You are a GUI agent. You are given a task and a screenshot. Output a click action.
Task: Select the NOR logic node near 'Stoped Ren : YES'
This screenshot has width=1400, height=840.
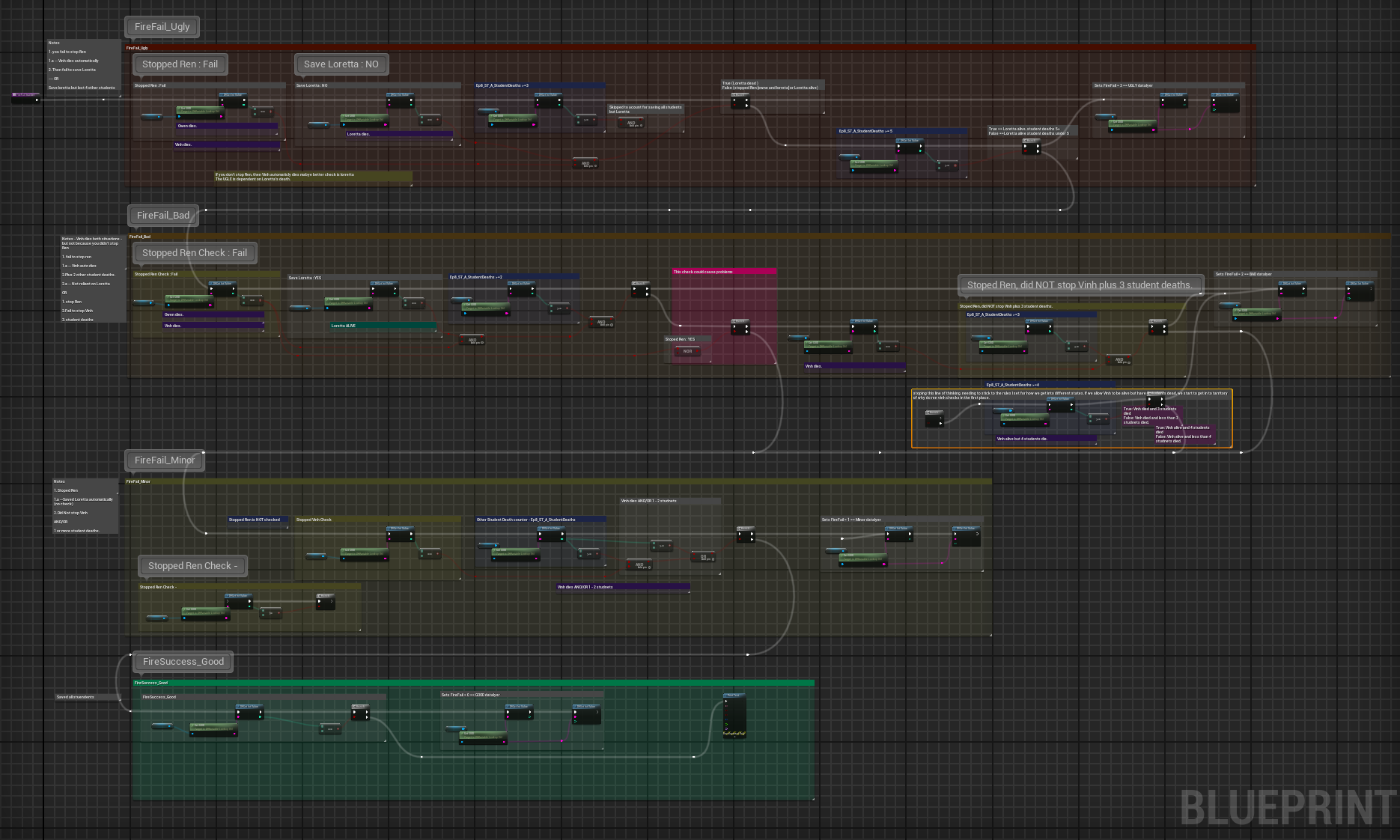coord(687,351)
